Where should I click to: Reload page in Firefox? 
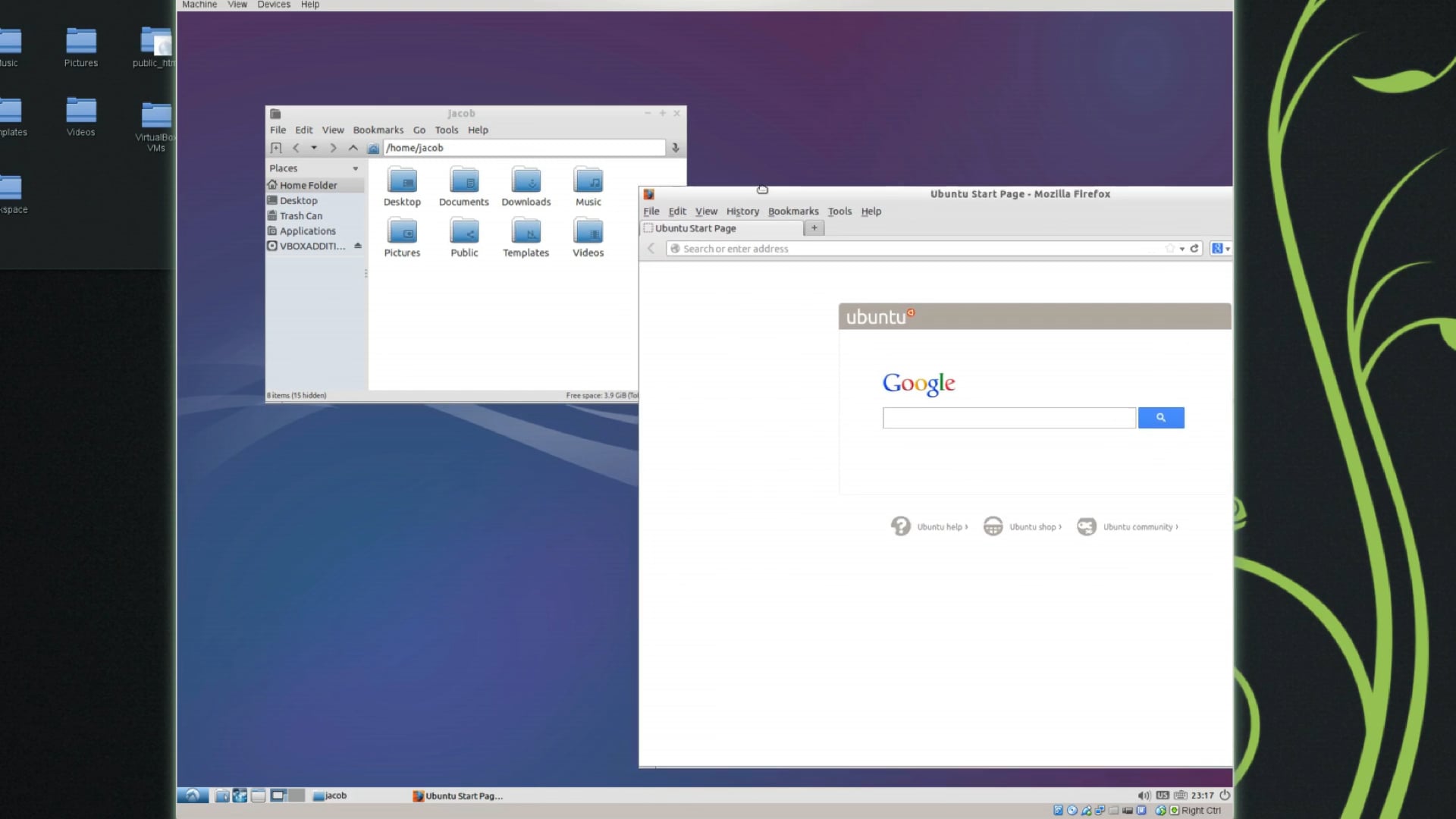[x=1194, y=249]
